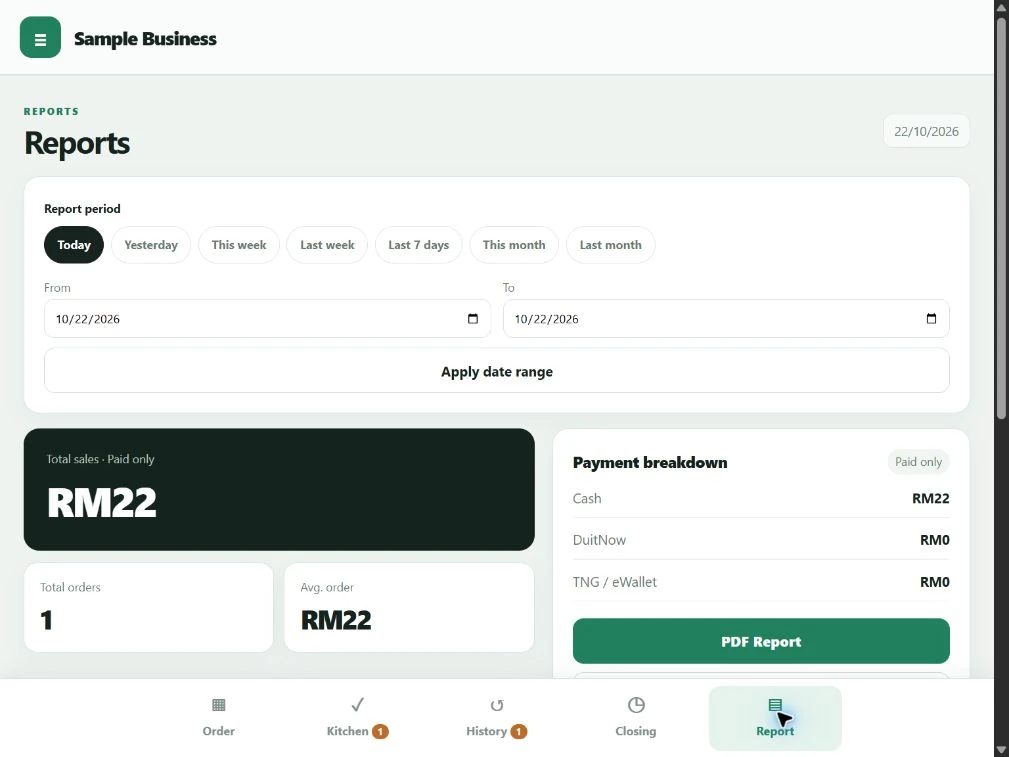
Task: Click the Cash payment row
Action: (x=761, y=498)
